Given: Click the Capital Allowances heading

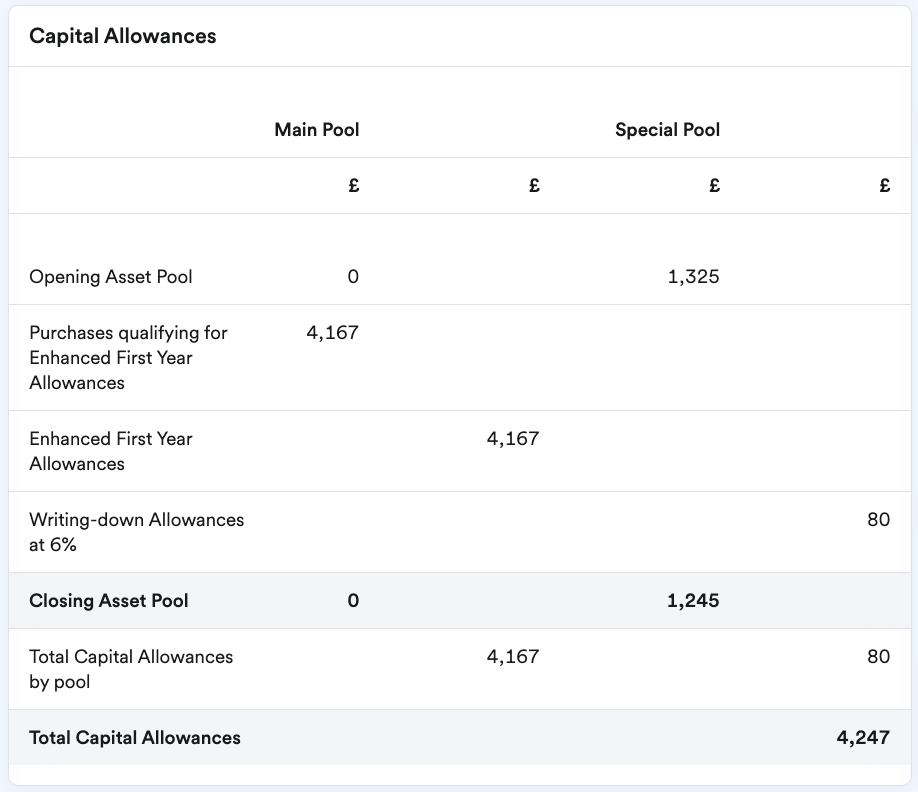Looking at the screenshot, I should tap(122, 36).
